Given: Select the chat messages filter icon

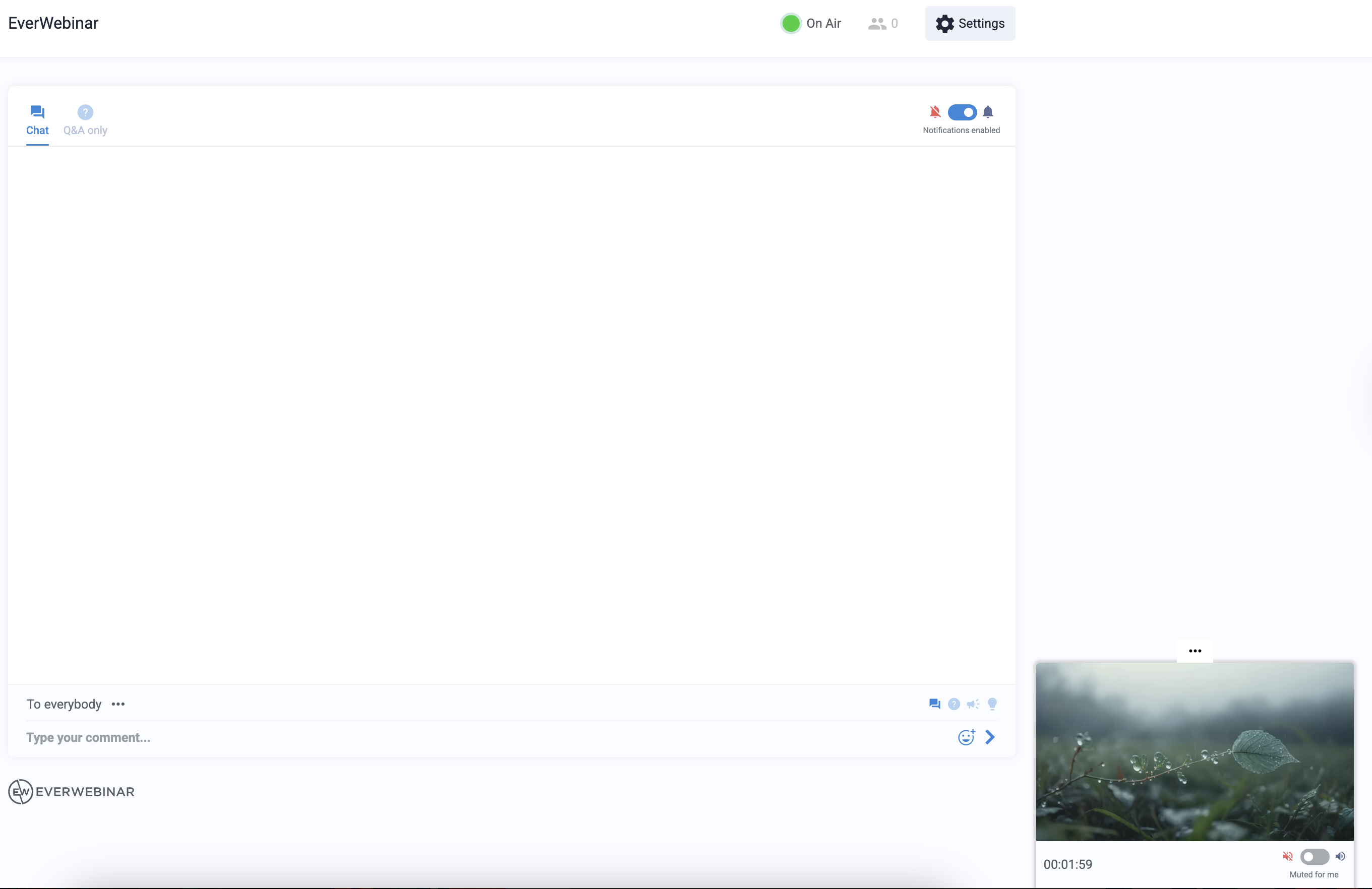Looking at the screenshot, I should pos(934,704).
